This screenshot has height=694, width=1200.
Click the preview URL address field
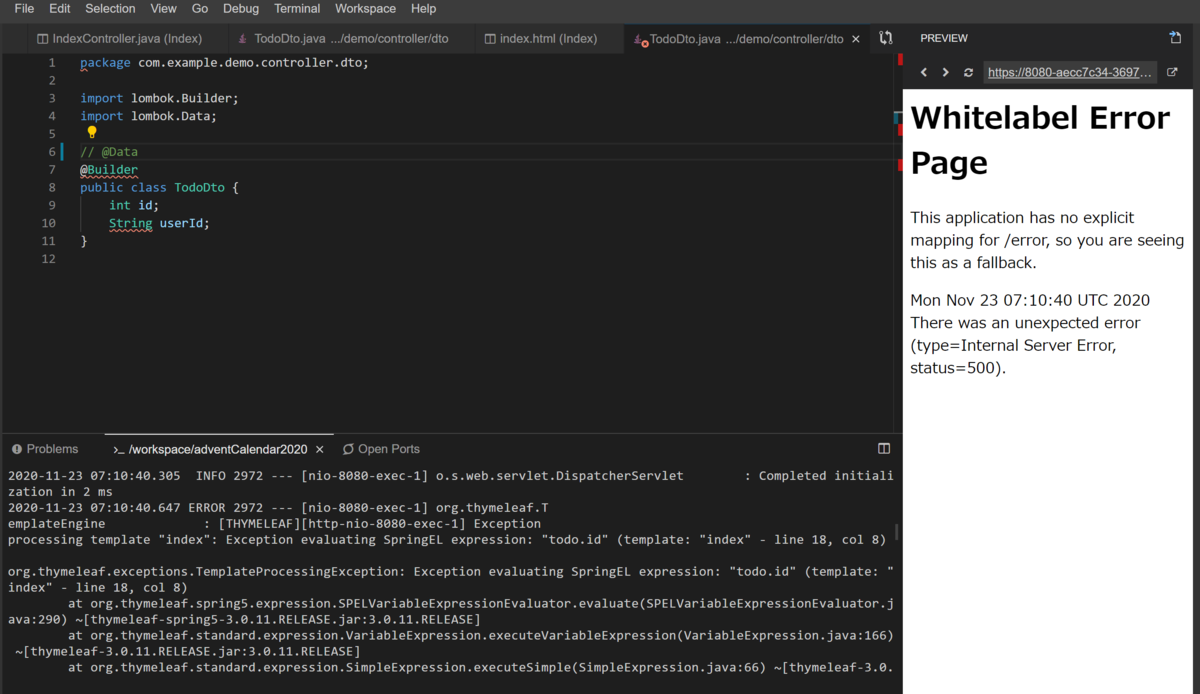click(x=1071, y=72)
